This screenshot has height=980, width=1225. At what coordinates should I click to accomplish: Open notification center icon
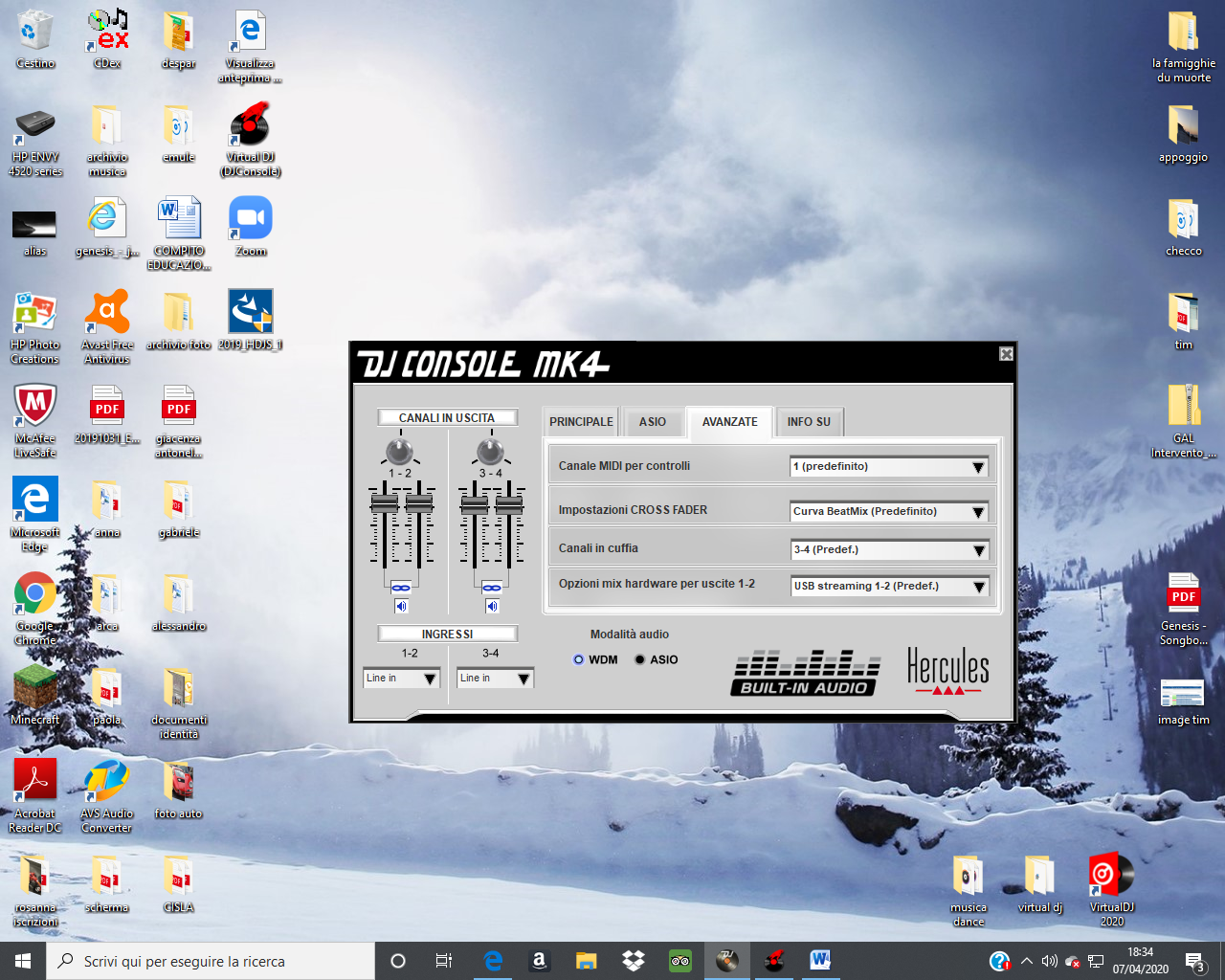point(1194,961)
